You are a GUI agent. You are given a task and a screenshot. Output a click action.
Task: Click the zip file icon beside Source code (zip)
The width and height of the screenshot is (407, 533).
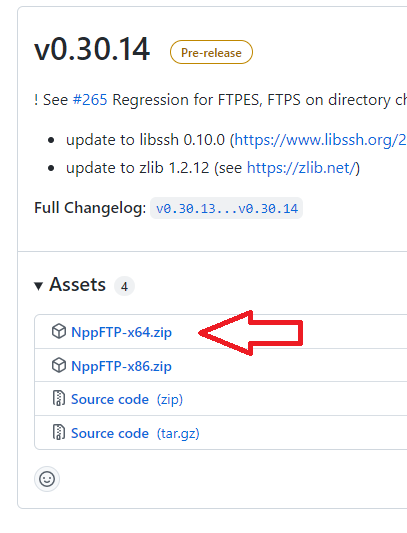[58, 398]
